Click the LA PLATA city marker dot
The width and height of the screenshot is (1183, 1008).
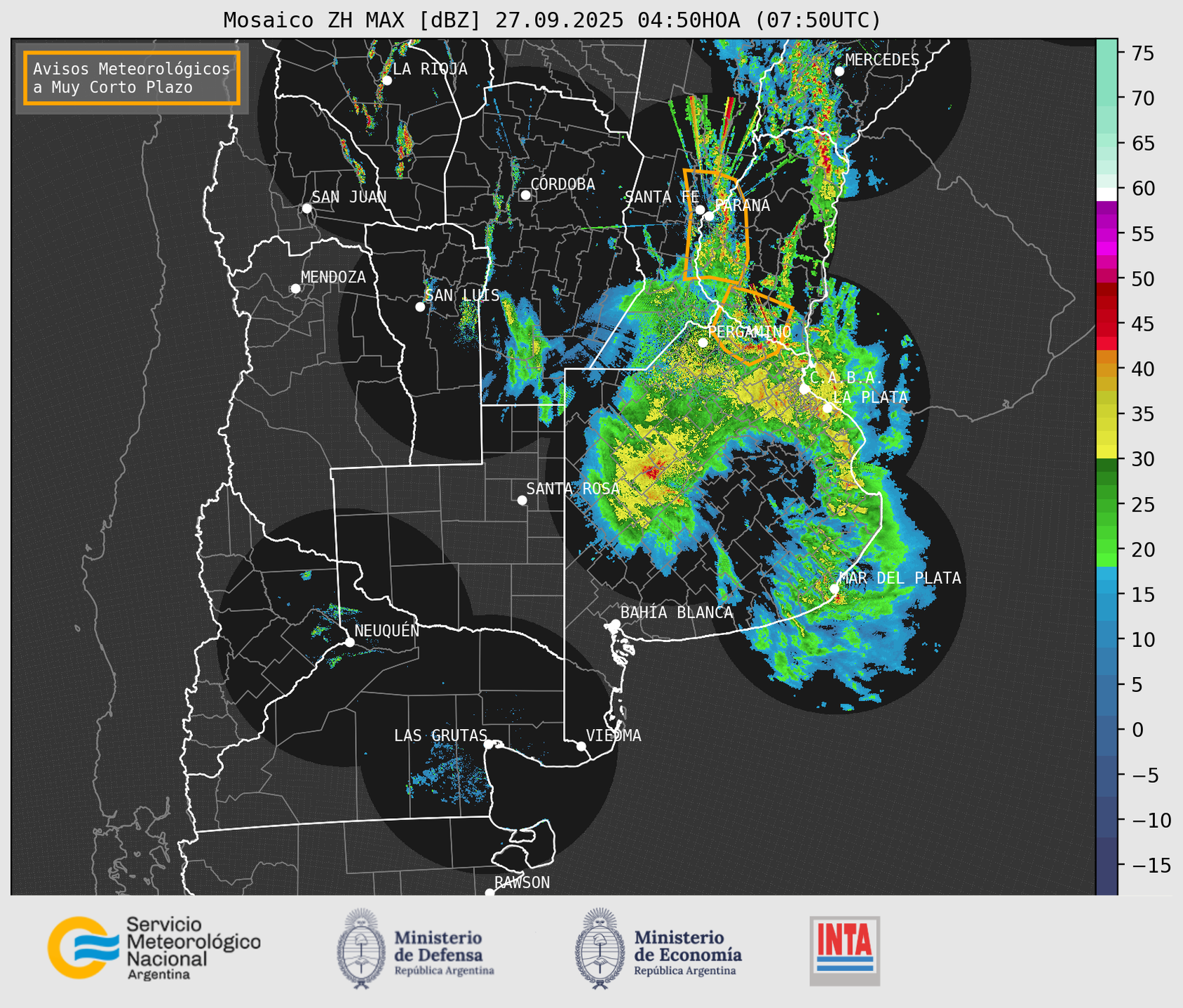click(827, 408)
